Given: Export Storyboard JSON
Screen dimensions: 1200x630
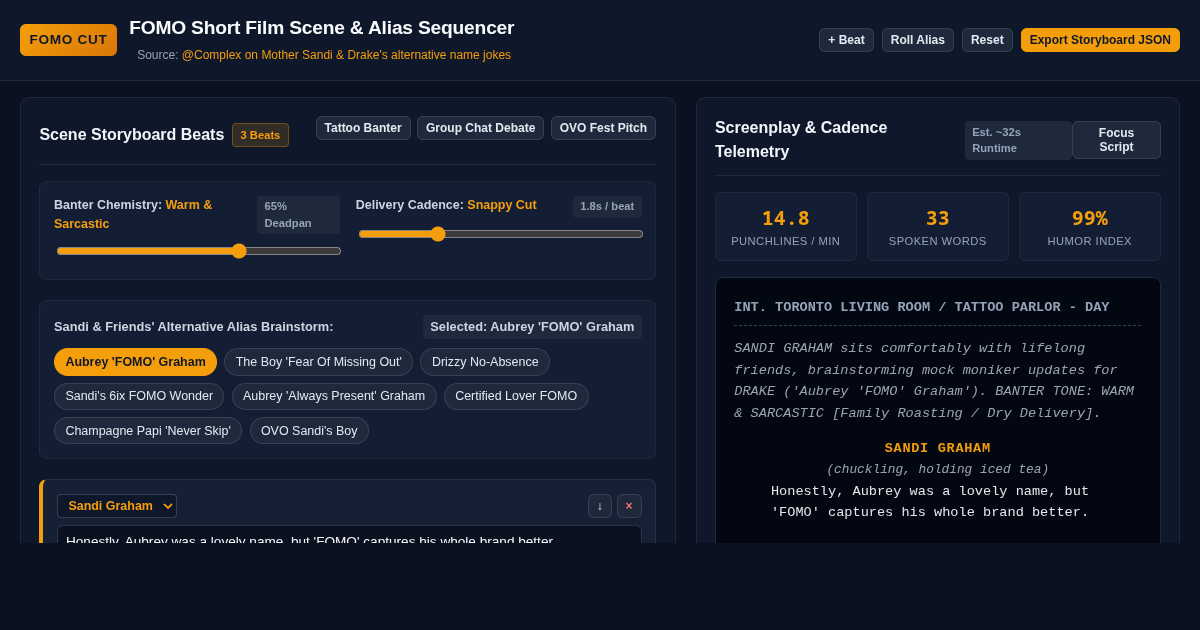Looking at the screenshot, I should point(1100,40).
